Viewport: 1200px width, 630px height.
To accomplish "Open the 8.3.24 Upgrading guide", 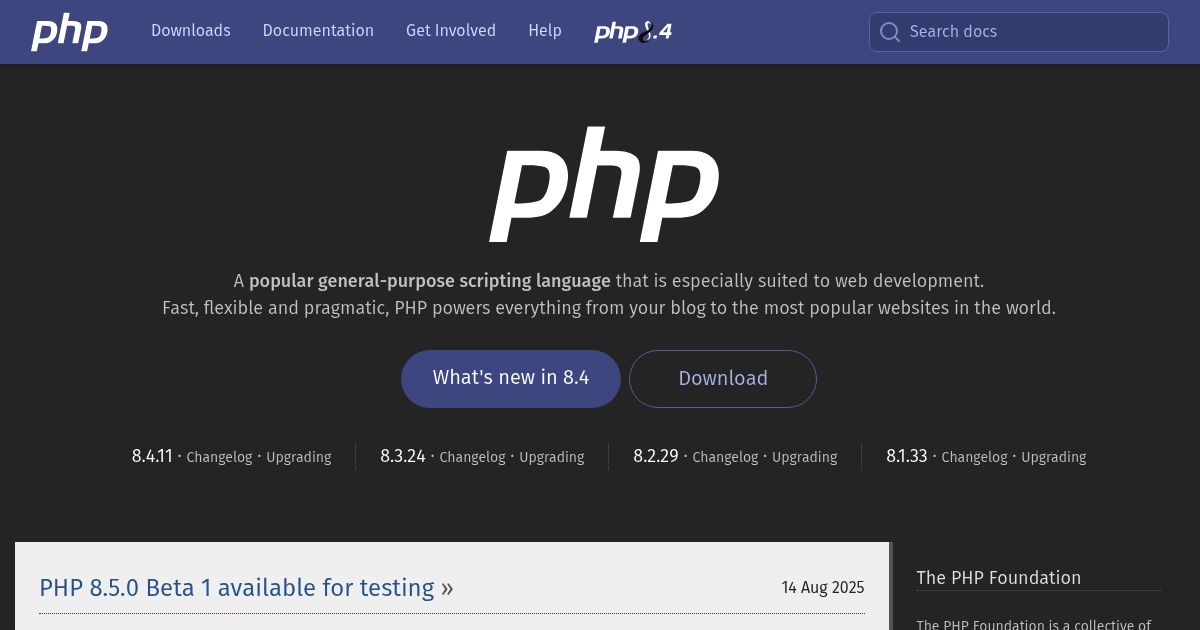I will pyautogui.click(x=551, y=457).
